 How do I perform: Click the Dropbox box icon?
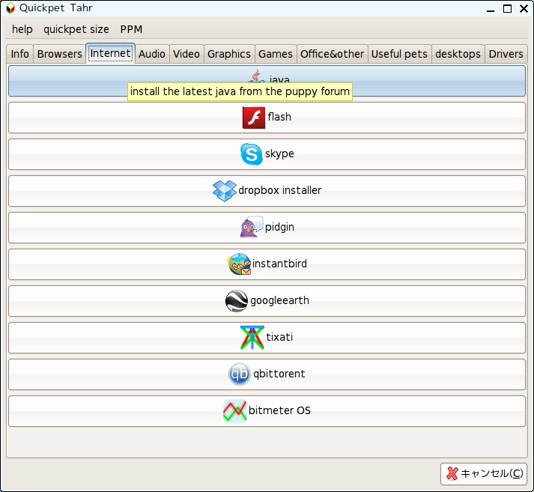pyautogui.click(x=224, y=191)
